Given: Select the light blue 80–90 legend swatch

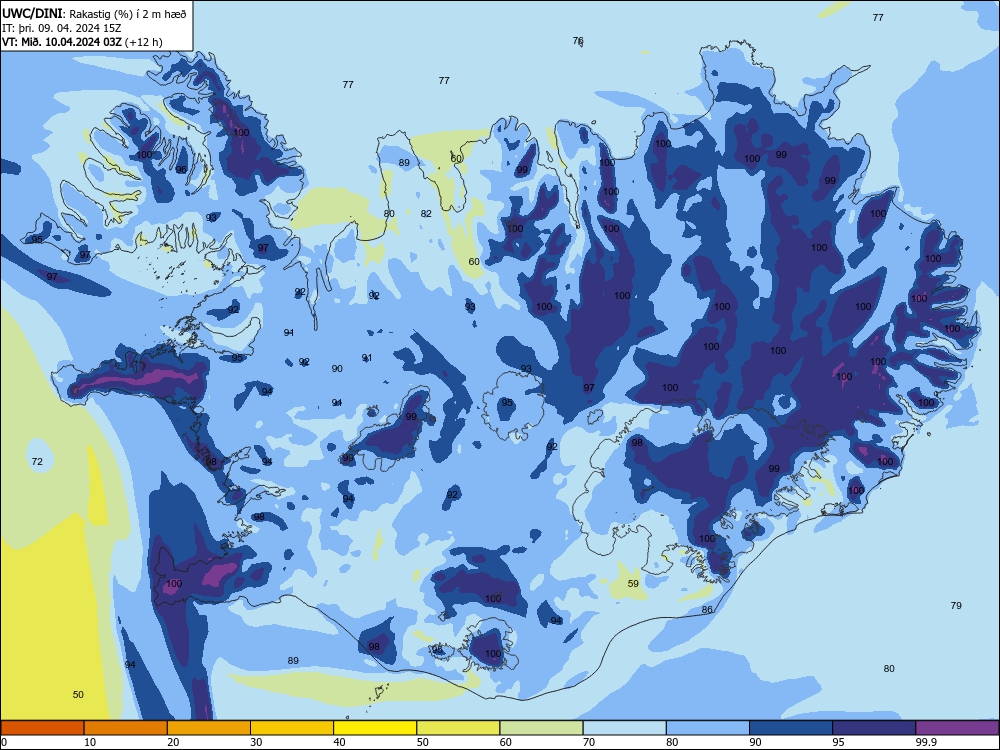Looking at the screenshot, I should (x=708, y=728).
